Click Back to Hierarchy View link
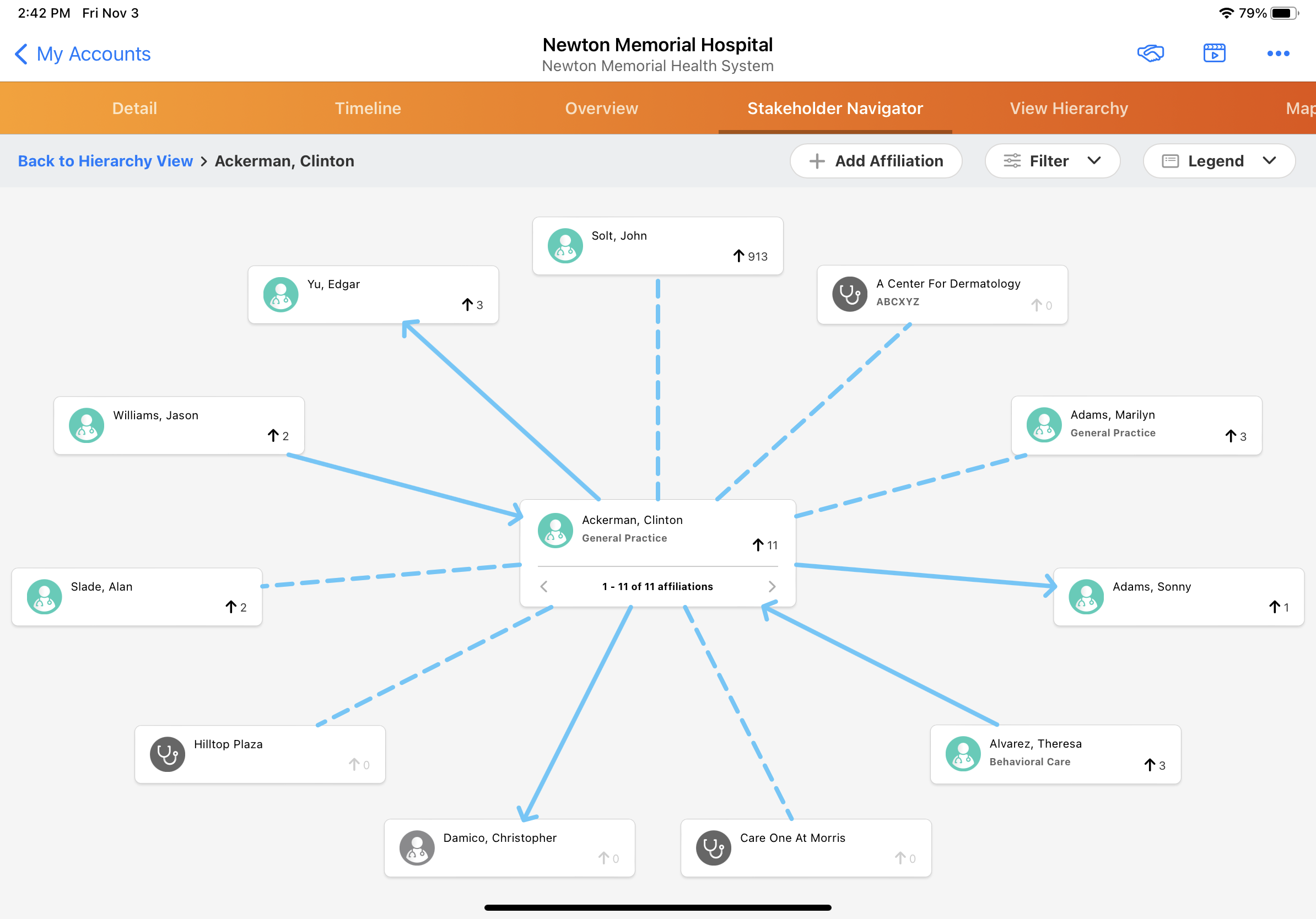Screen dimensions: 1316x919 click(x=105, y=161)
